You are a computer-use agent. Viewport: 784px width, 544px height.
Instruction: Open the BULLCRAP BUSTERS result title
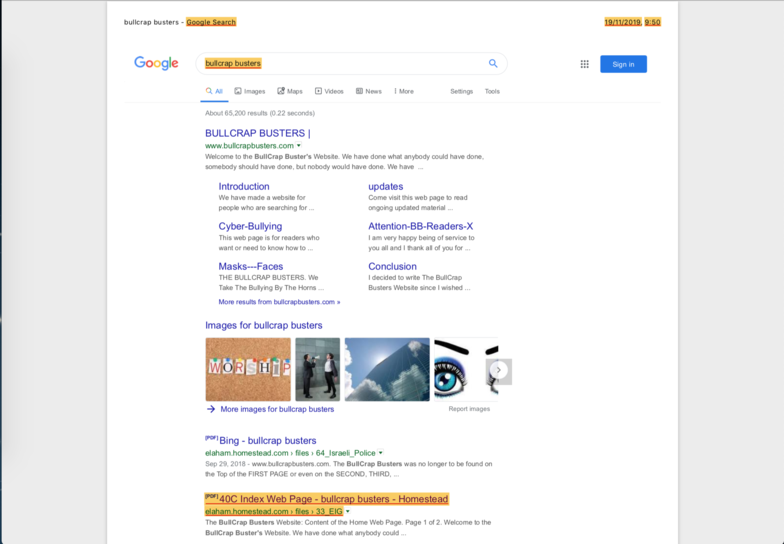tap(258, 133)
